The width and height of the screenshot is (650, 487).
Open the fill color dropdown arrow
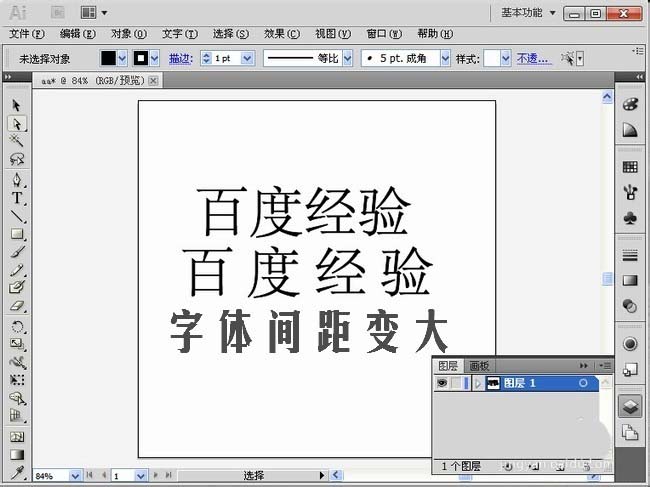click(x=122, y=58)
